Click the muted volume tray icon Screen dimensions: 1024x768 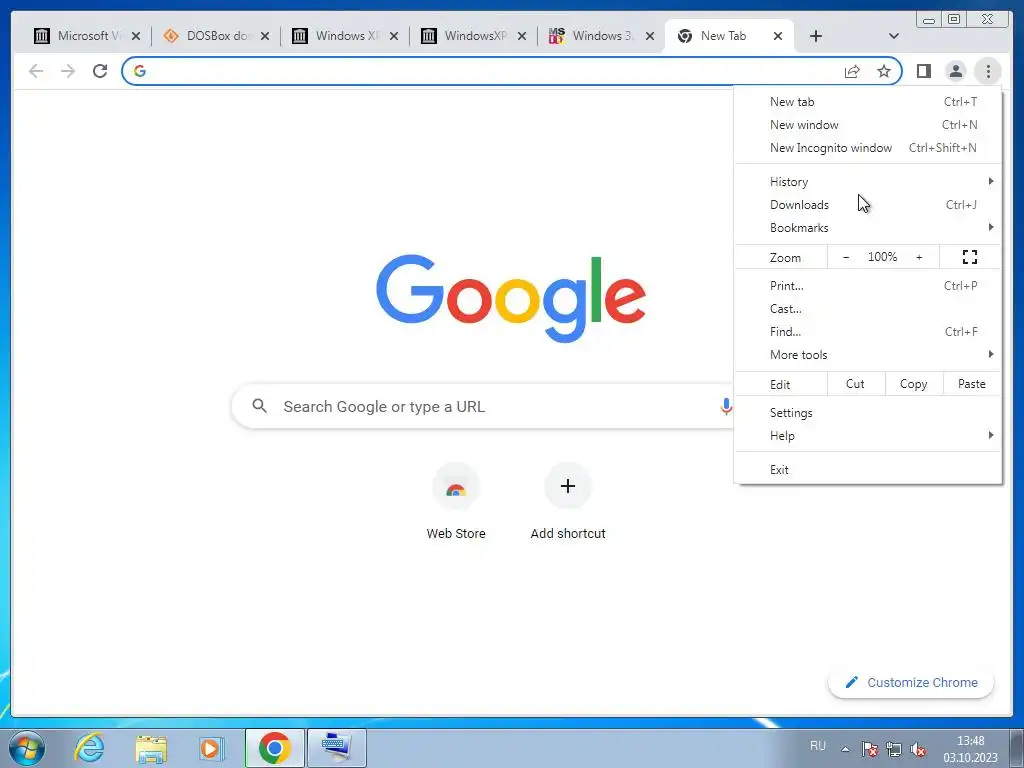[x=918, y=749]
